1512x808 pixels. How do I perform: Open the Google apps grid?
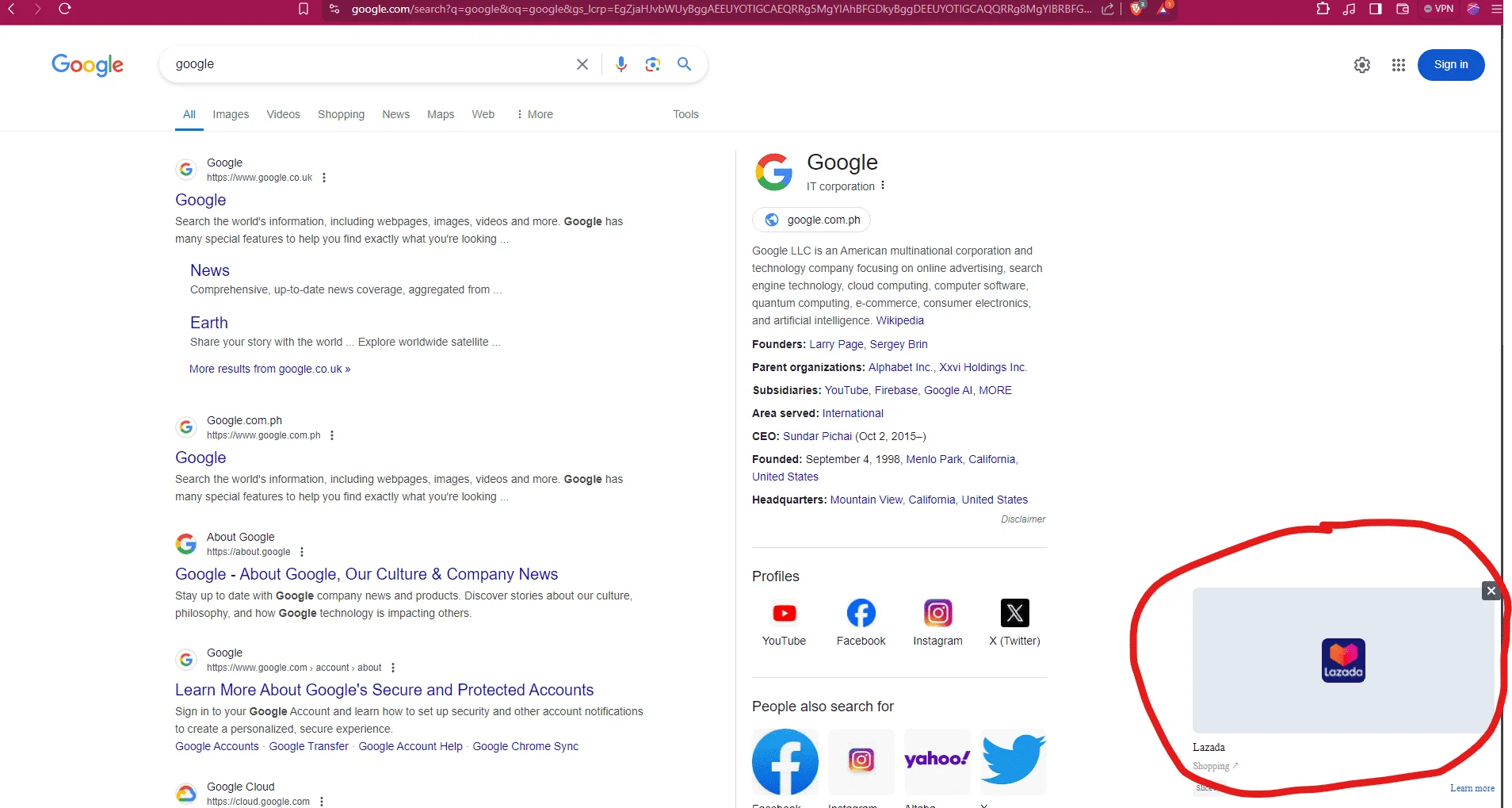[x=1399, y=65]
